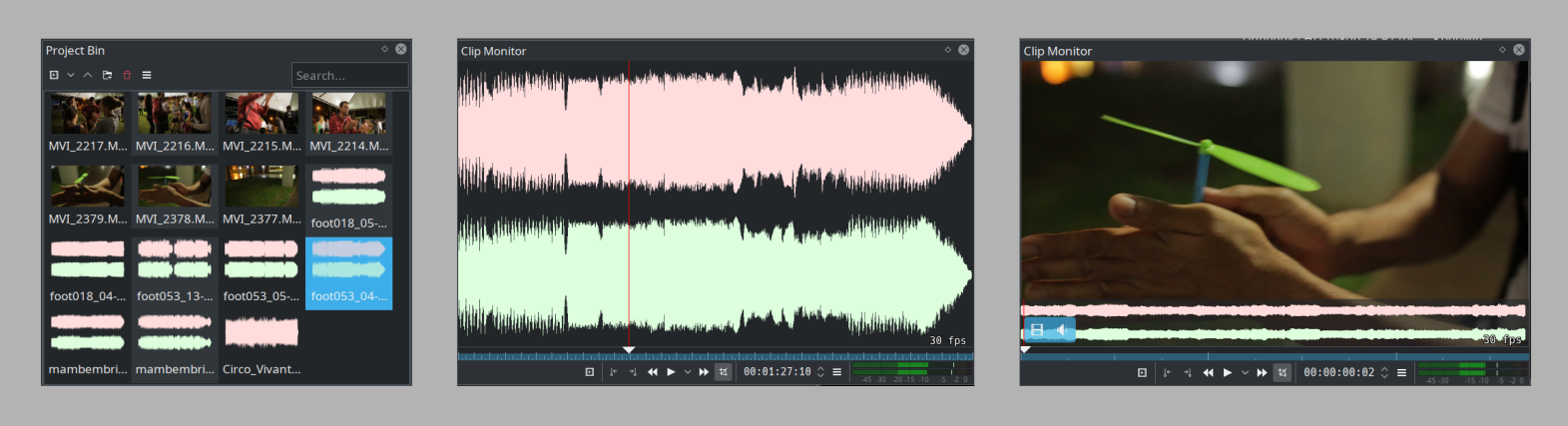This screenshot has height=426, width=1568.
Task: Expand the play options arrow in video monitor
Action: (1245, 372)
